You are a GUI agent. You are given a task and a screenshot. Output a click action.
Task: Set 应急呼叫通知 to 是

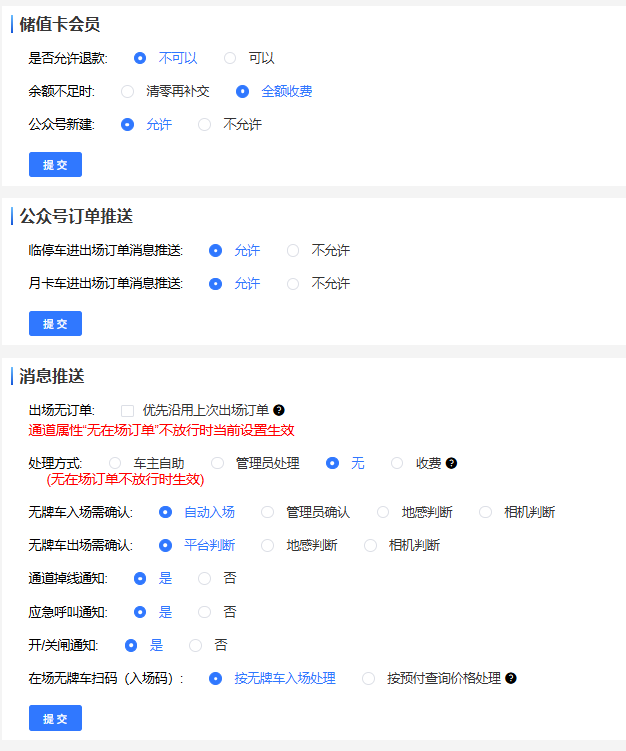tap(140, 612)
